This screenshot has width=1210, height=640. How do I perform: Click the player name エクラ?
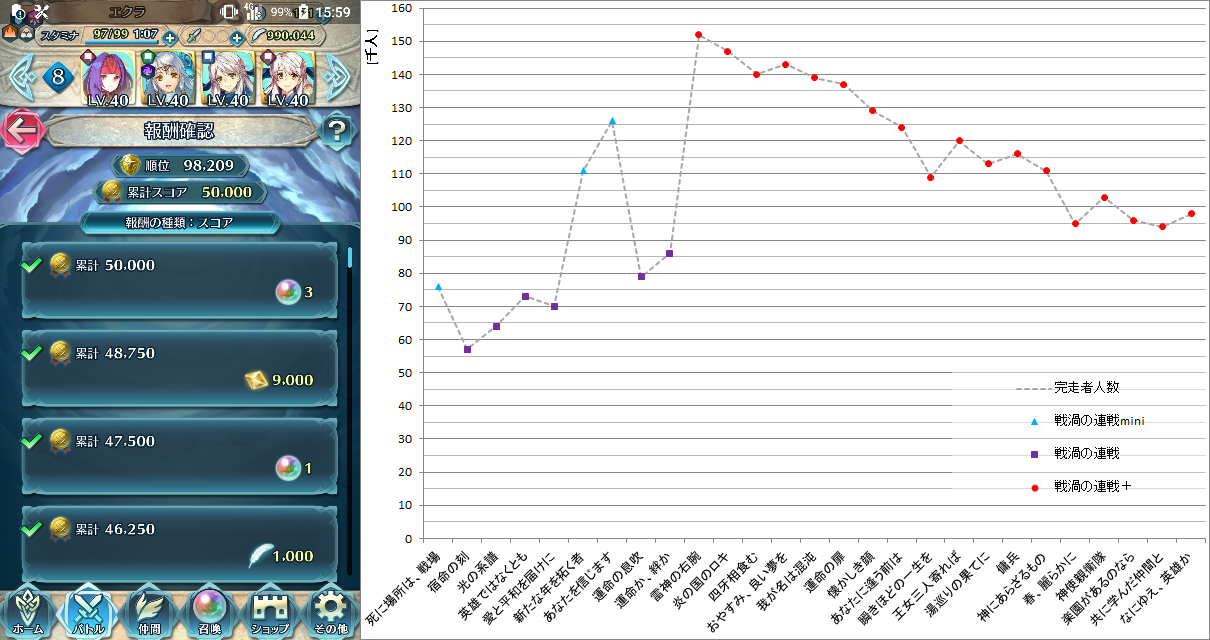128,11
